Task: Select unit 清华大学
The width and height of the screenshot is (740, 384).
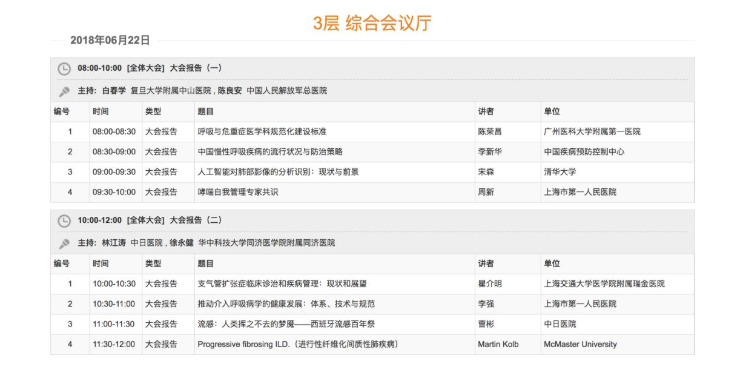Action: pos(560,172)
